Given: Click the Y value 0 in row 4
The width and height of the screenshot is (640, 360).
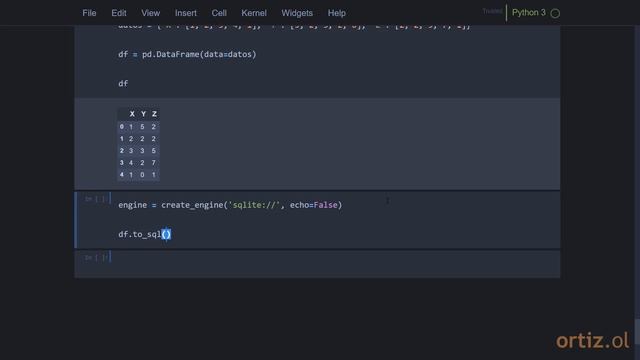Looking at the screenshot, I should [x=142, y=175].
